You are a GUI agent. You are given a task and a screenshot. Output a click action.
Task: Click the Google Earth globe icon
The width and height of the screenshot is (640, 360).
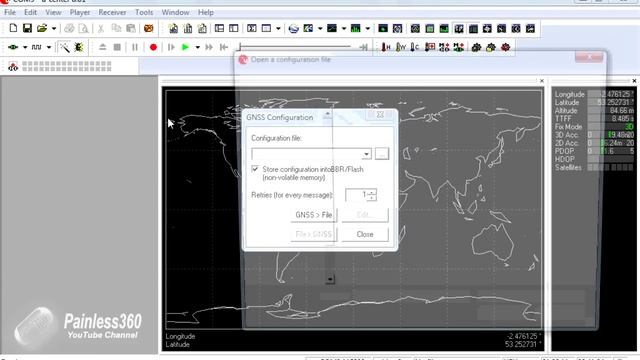293,28
